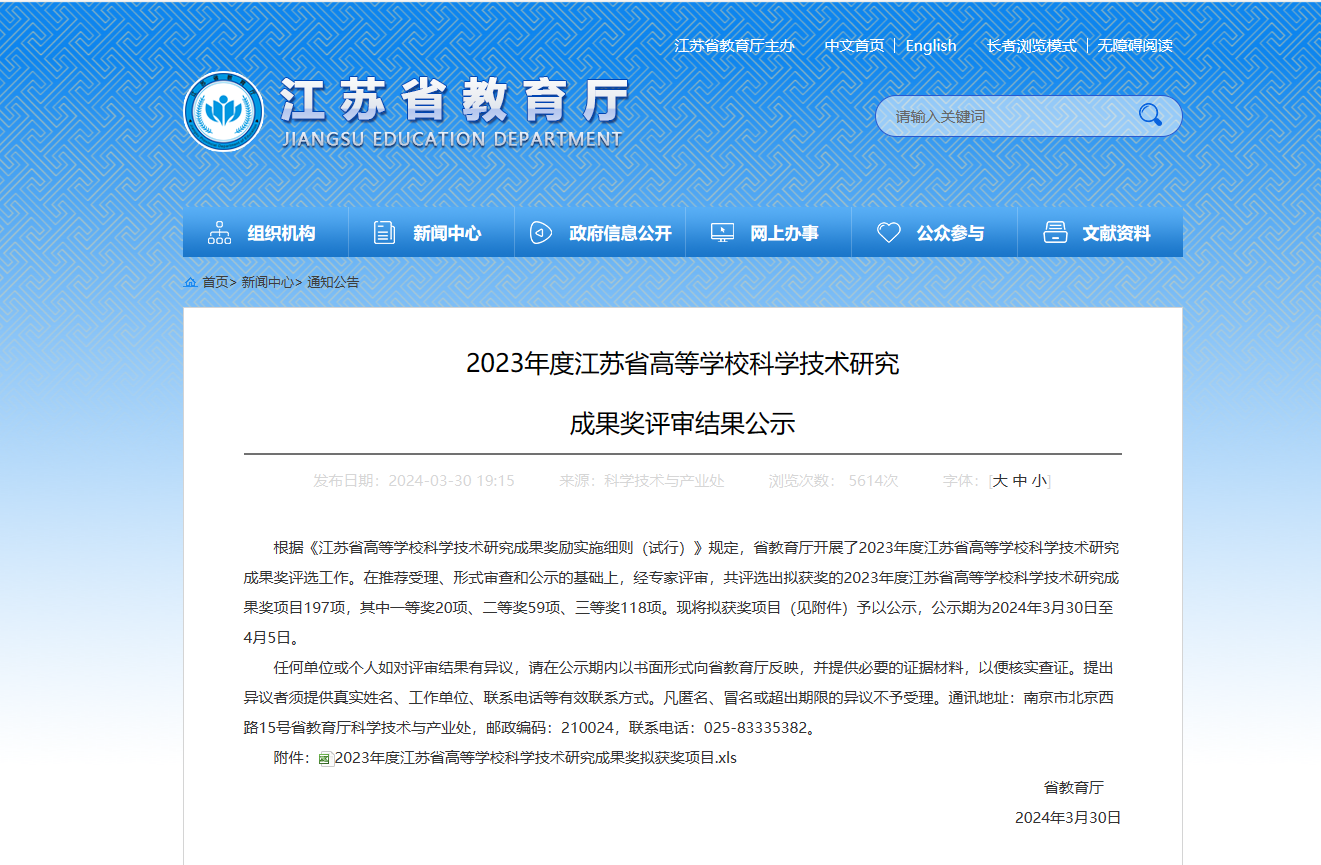Click the 新闻中心 document icon

[x=384, y=233]
